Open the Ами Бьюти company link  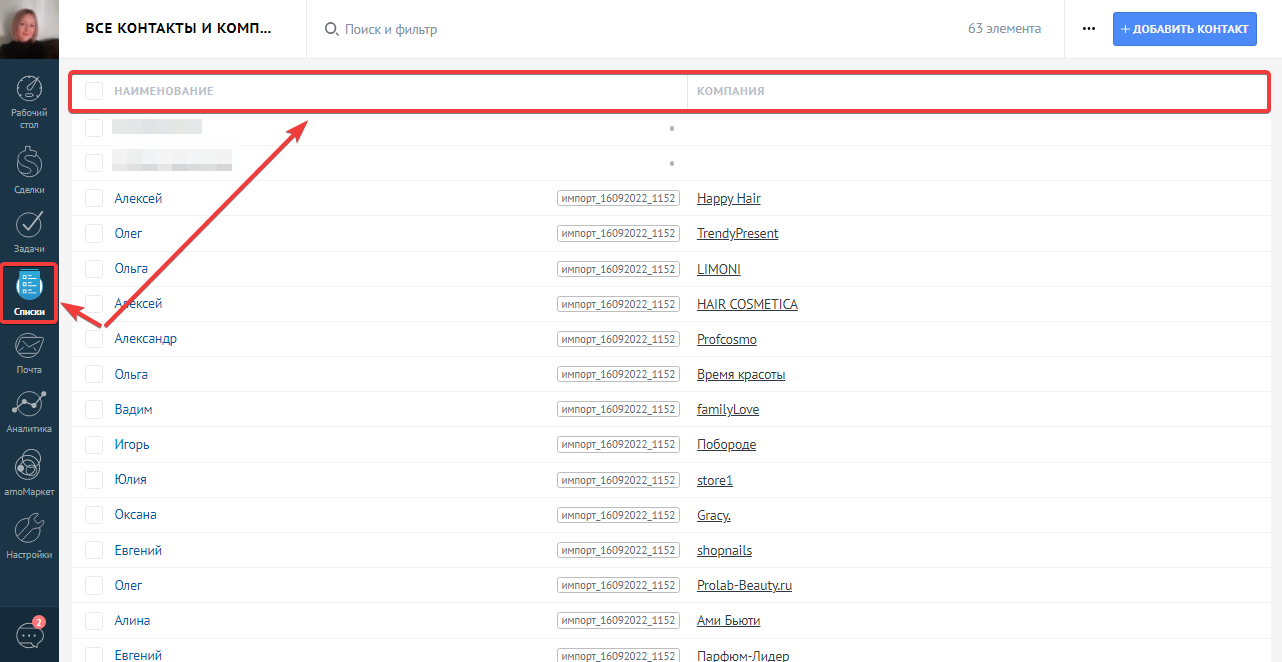pos(729,620)
